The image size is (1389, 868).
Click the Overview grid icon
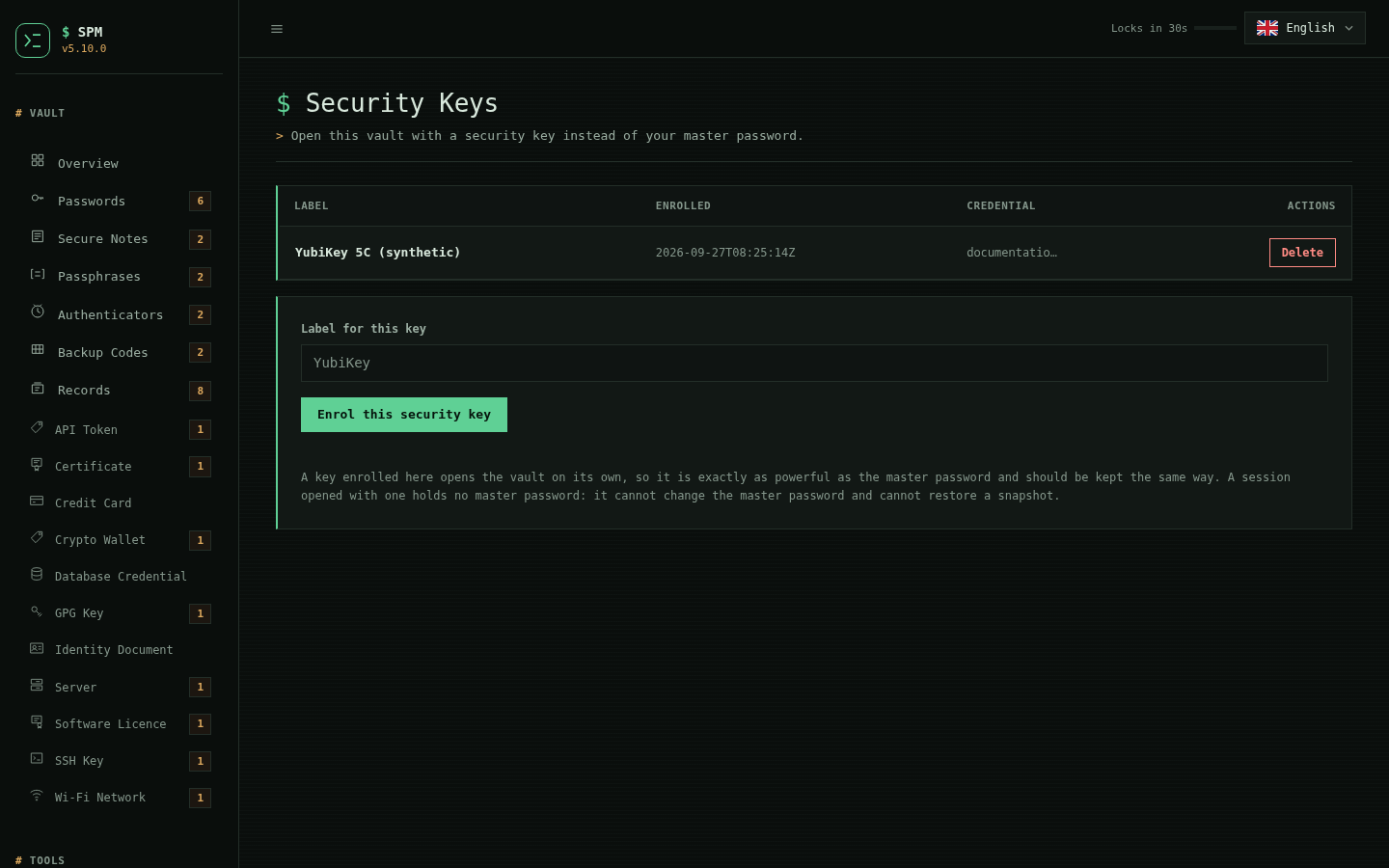(x=38, y=160)
